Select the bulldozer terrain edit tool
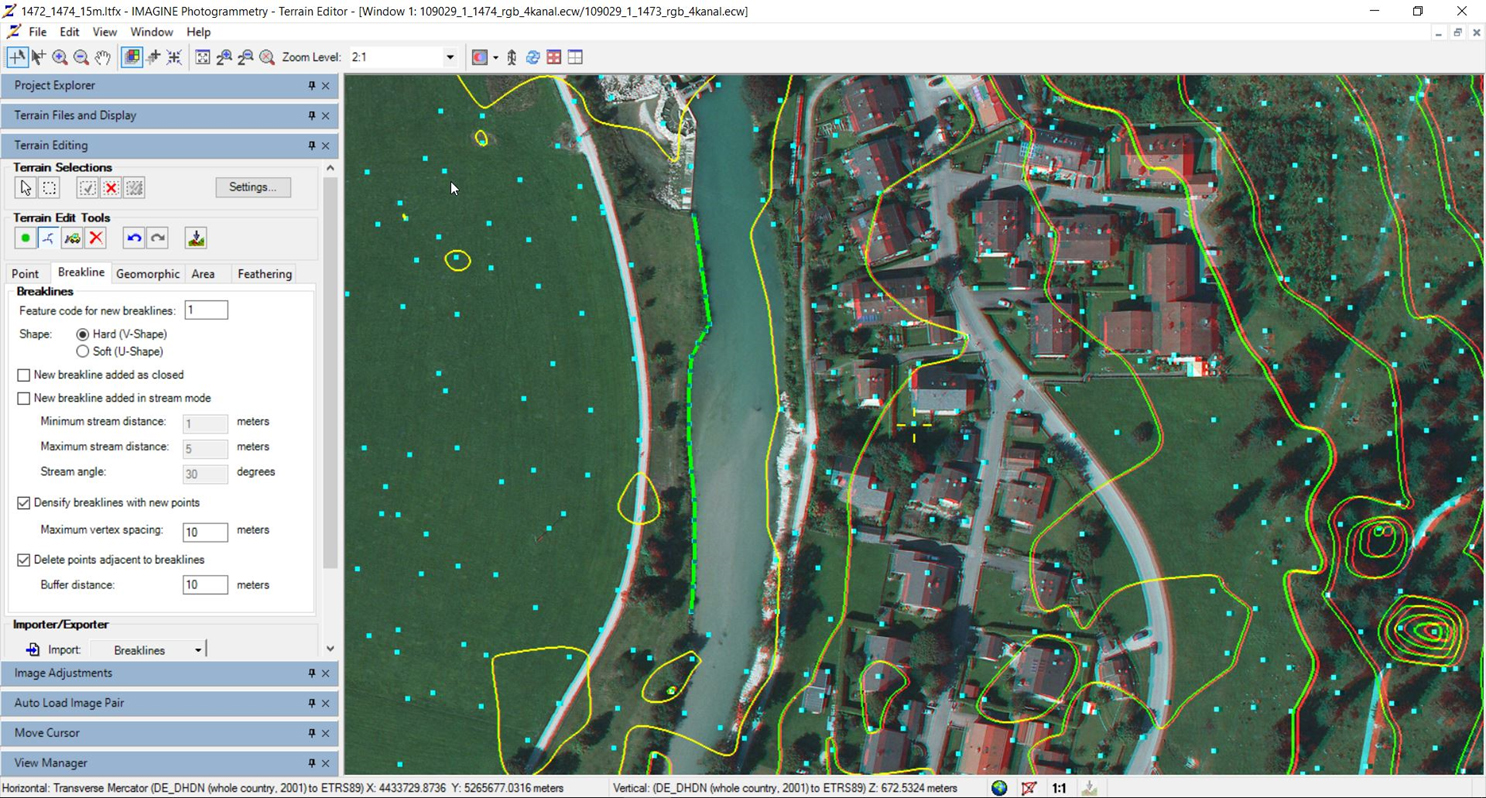 (x=72, y=238)
